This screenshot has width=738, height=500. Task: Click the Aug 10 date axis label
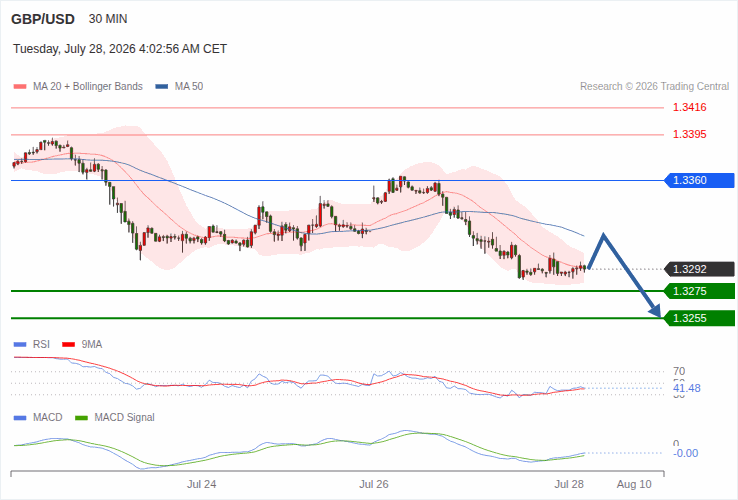coord(634,484)
